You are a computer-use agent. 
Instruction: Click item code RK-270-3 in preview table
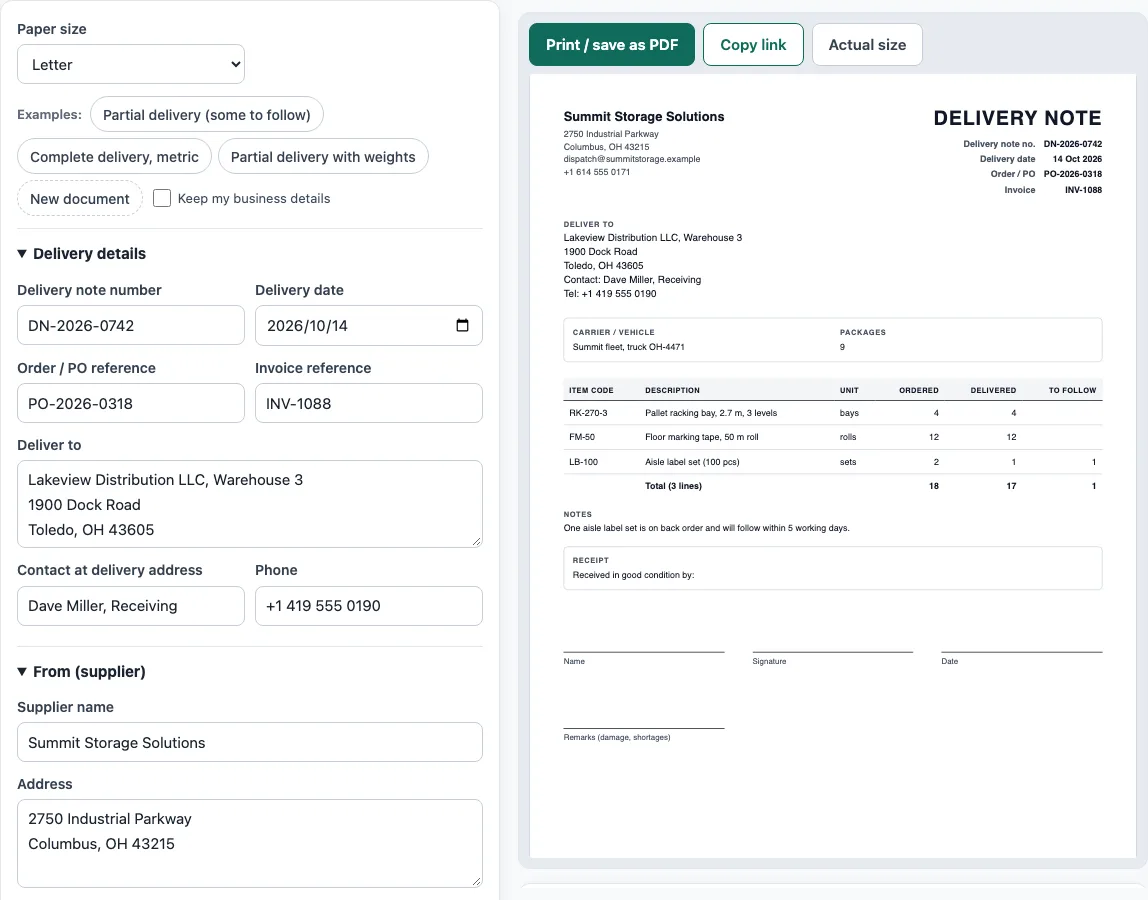click(x=588, y=413)
